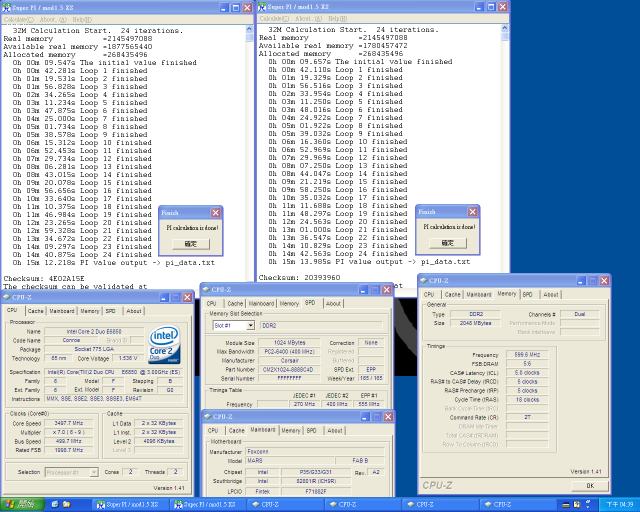Click the Checksum 4E02A15E line in left Super PI

pyautogui.click(x=44, y=278)
